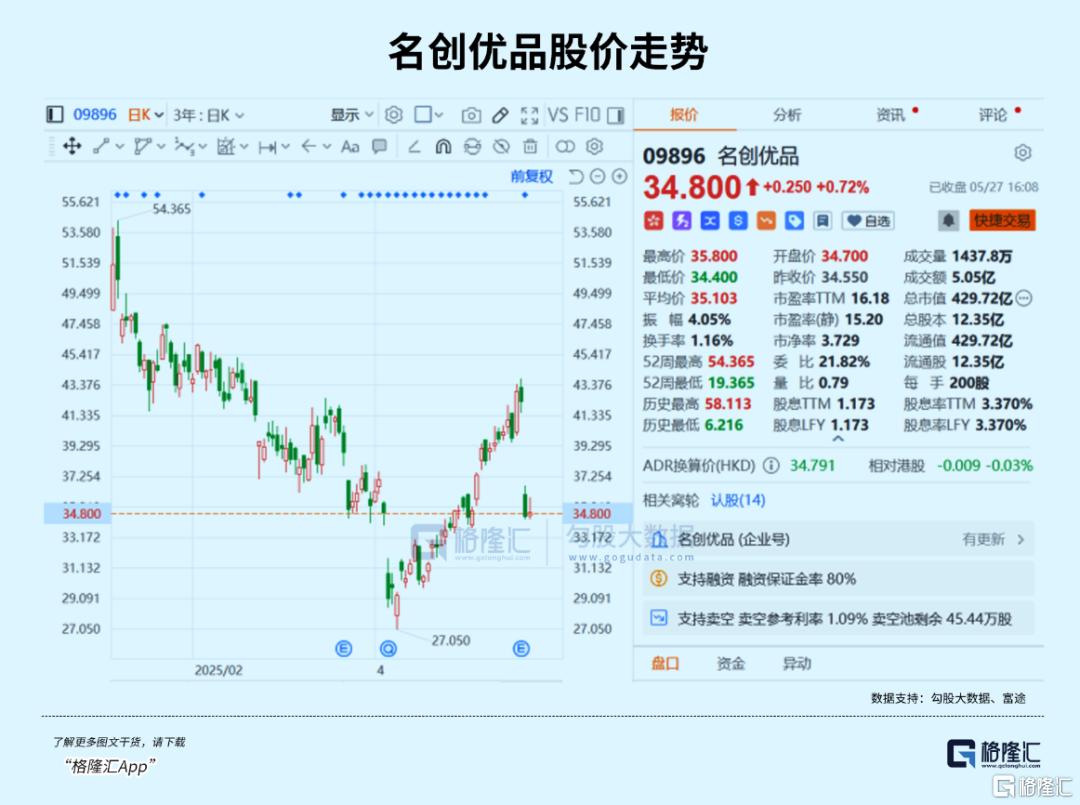Click the Hong Kong market flag badge
Image resolution: width=1080 pixels, height=805 pixels.
653,220
